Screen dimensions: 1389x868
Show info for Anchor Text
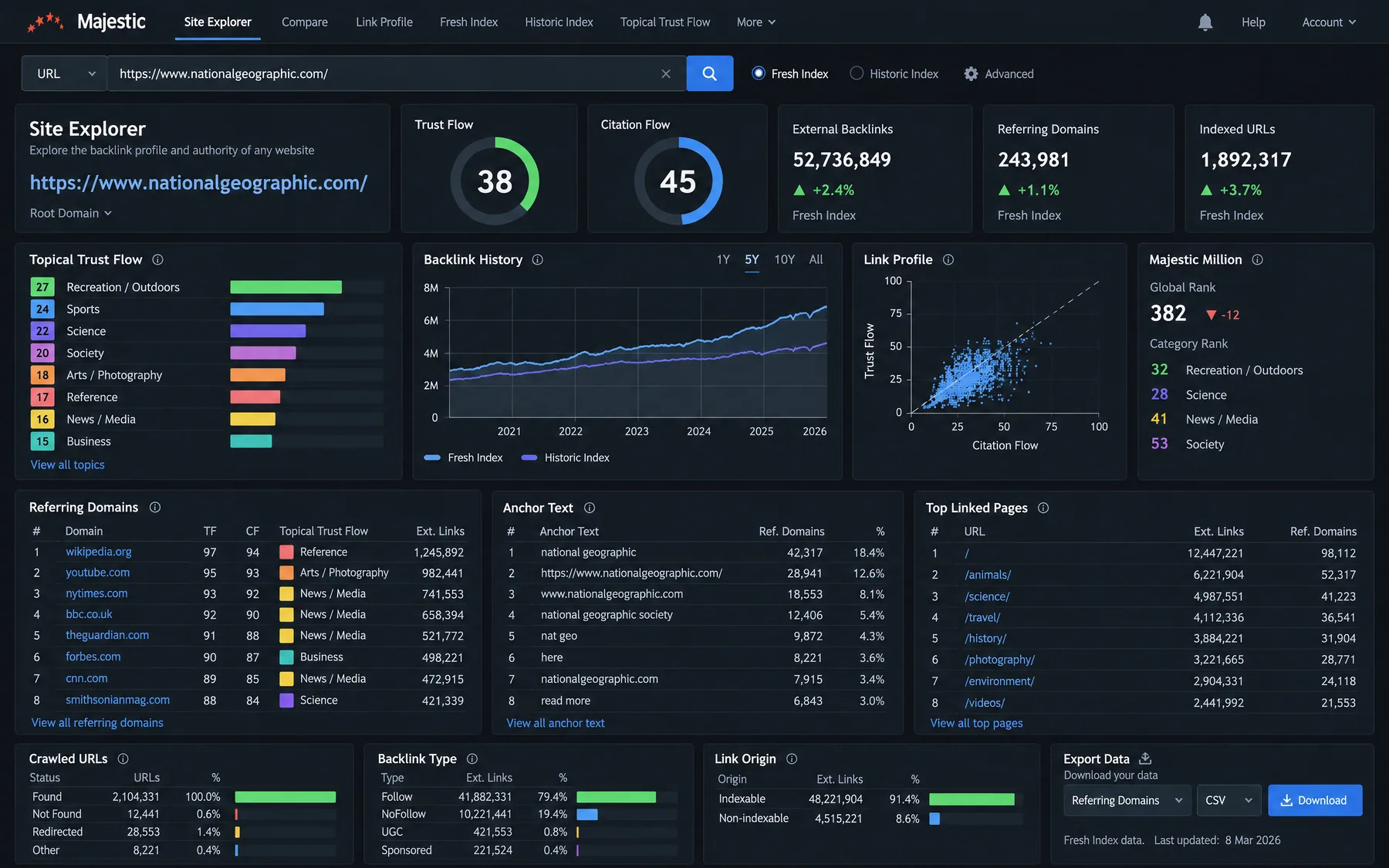click(590, 508)
